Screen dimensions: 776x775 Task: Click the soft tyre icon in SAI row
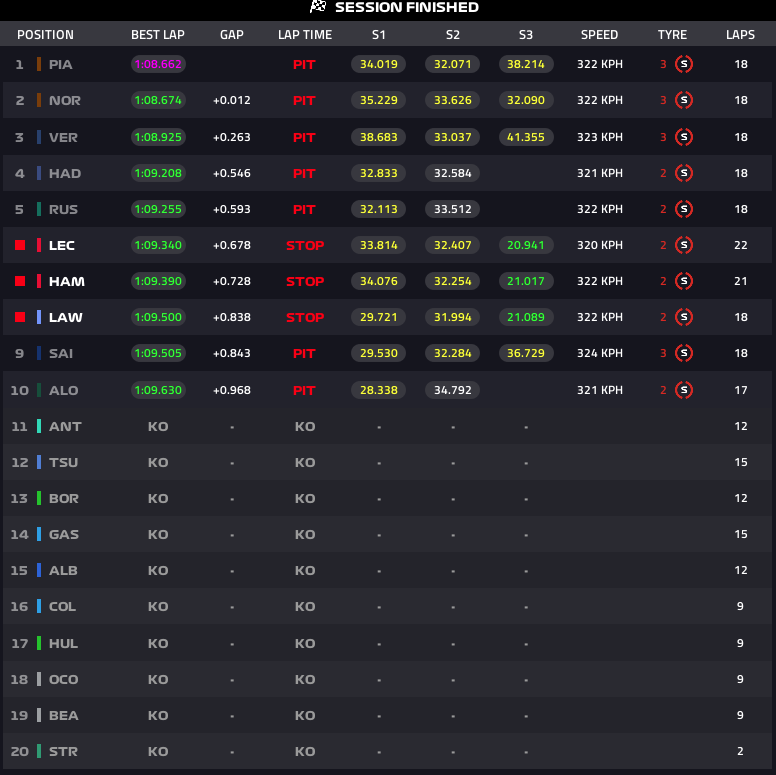683,353
